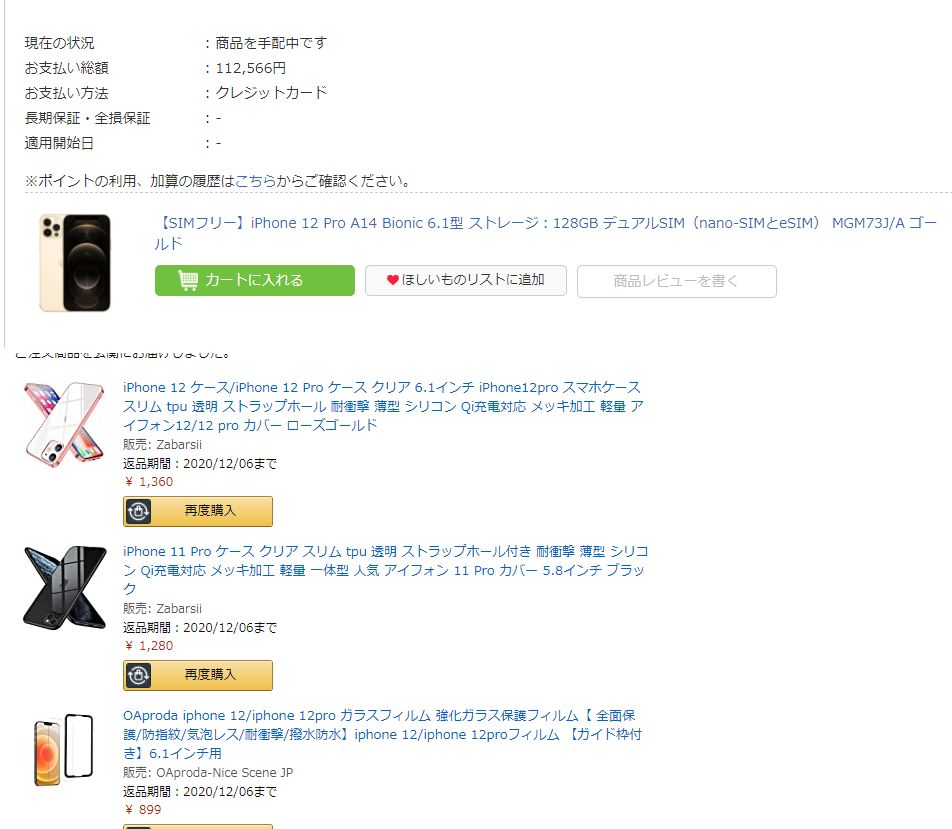The width and height of the screenshot is (952, 829).
Task: Click gold iPhone 12 Pro thumbnail
Action: click(75, 262)
